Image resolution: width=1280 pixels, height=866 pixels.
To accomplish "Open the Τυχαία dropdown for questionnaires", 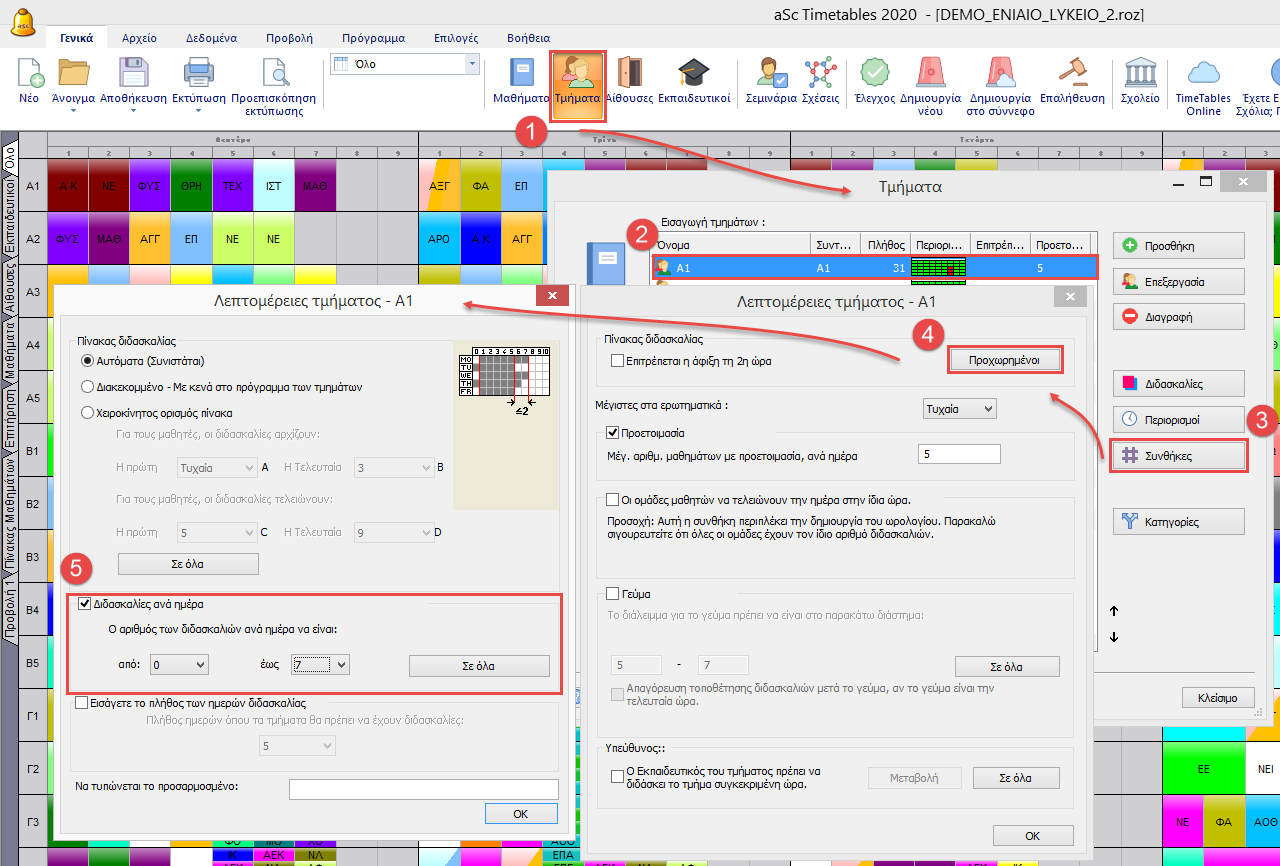I will point(959,408).
